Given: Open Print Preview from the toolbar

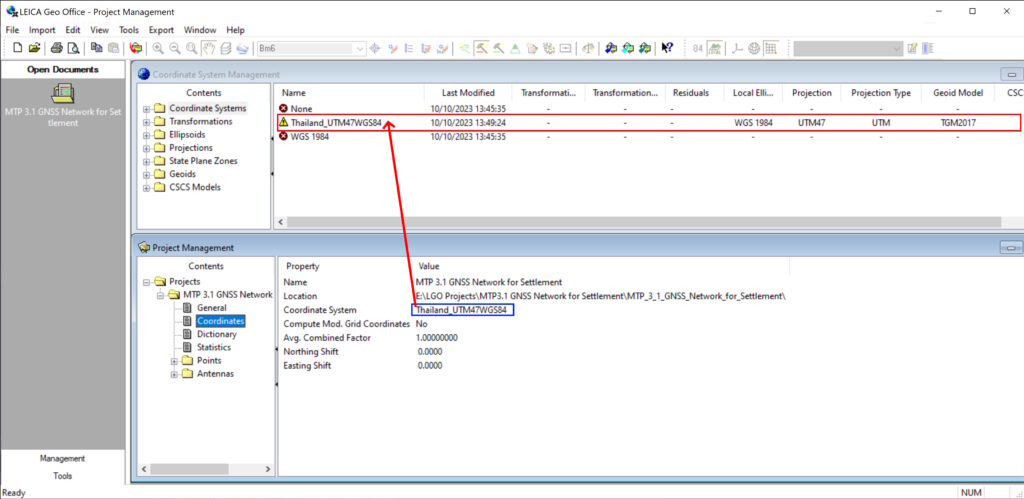Looking at the screenshot, I should (73, 48).
